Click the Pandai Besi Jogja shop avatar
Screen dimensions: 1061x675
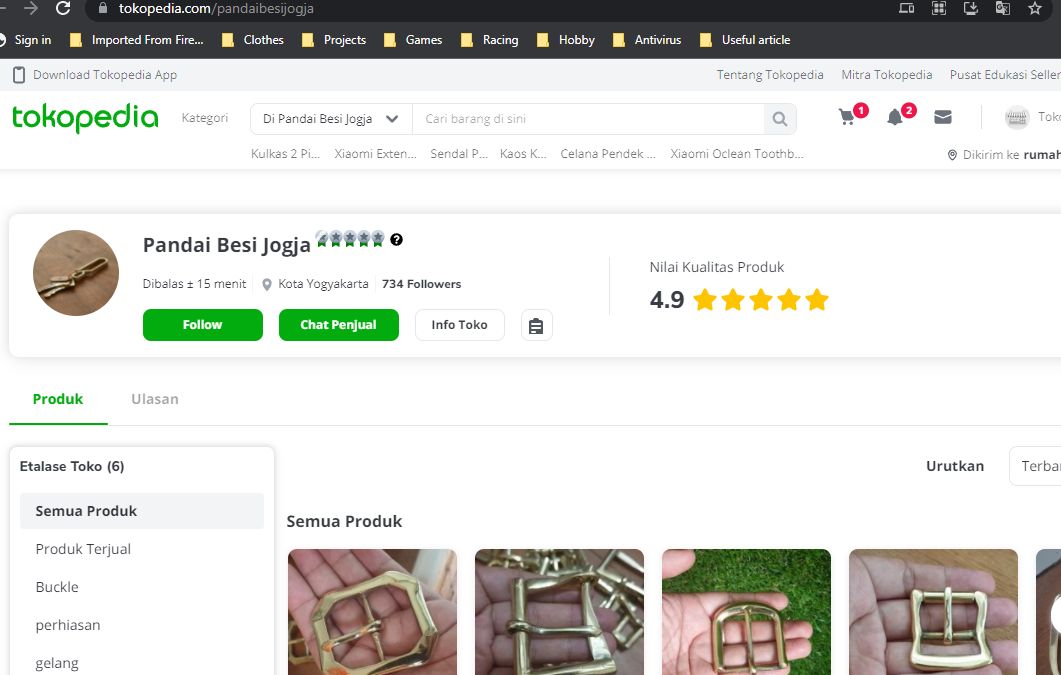click(76, 273)
